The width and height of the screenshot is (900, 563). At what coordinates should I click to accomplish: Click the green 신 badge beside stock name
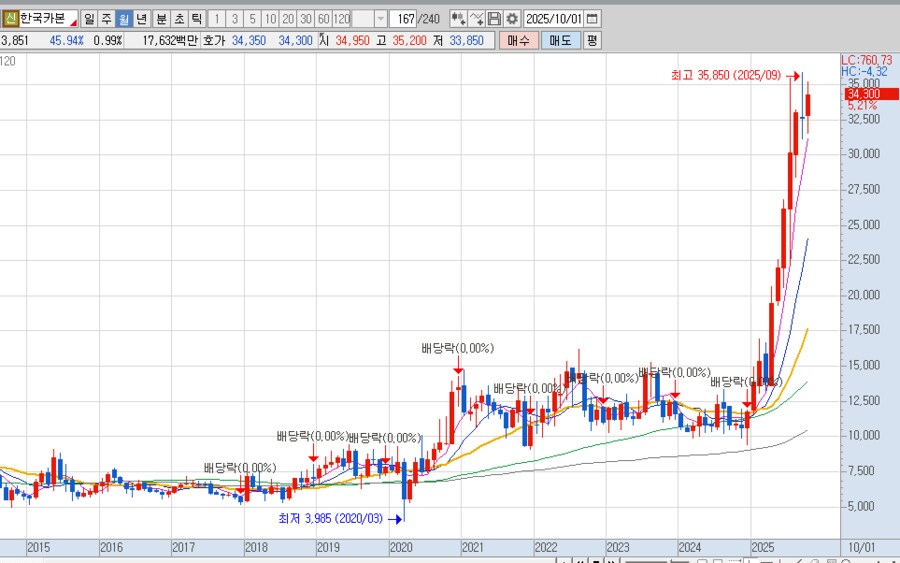[9, 19]
